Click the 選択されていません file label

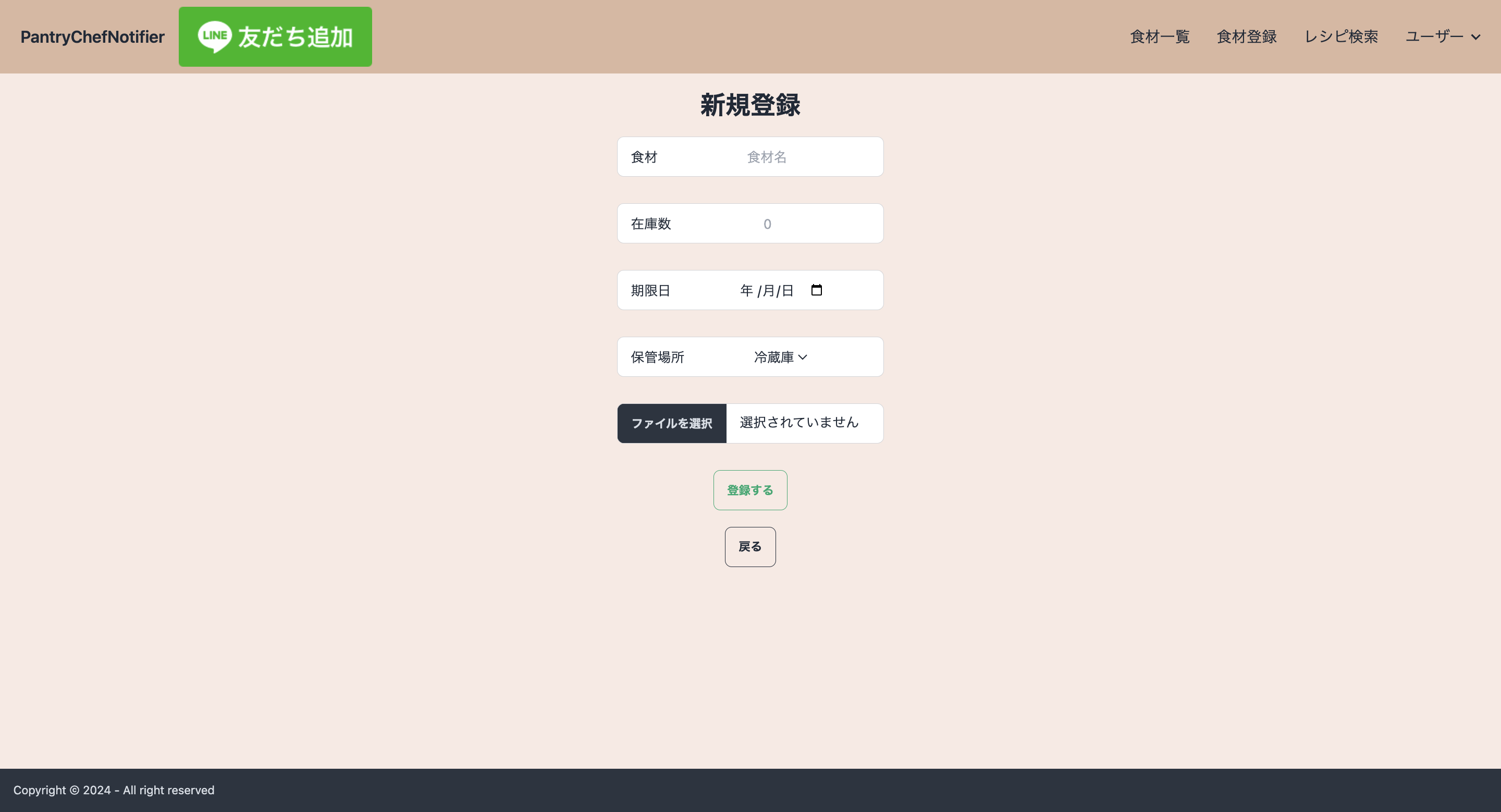[799, 422]
